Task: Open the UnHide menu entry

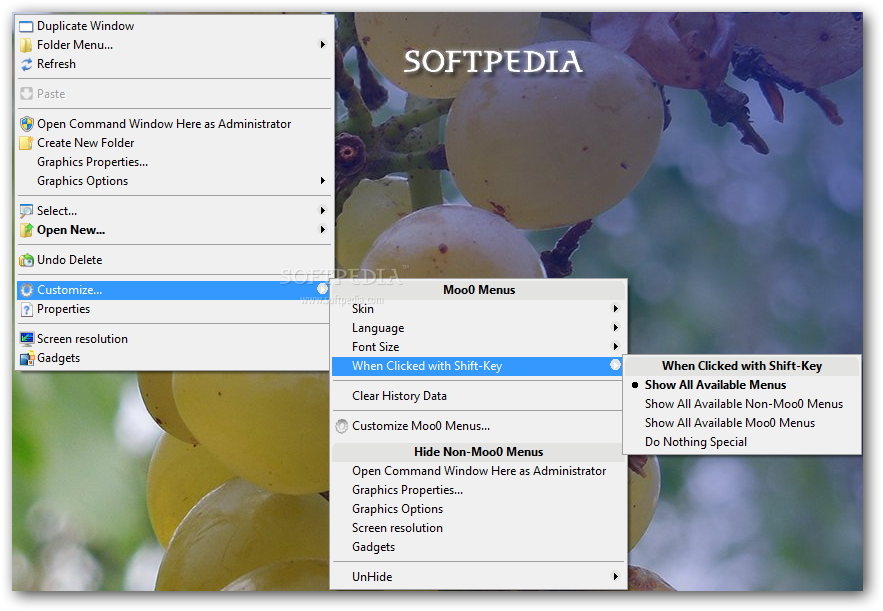Action: click(479, 577)
